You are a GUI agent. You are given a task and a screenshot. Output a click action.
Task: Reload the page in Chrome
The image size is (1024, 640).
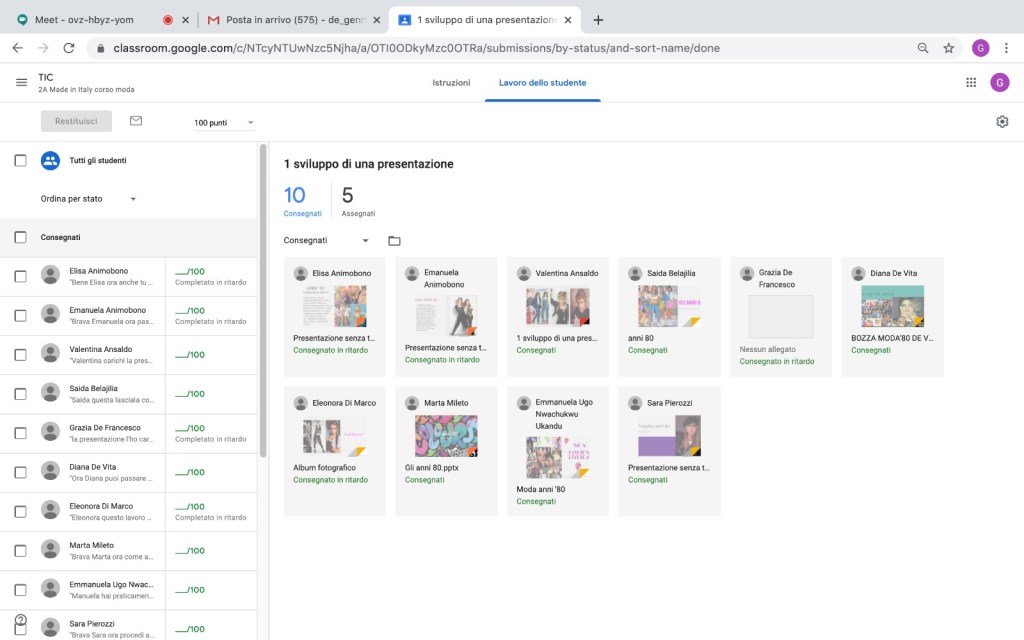point(69,48)
